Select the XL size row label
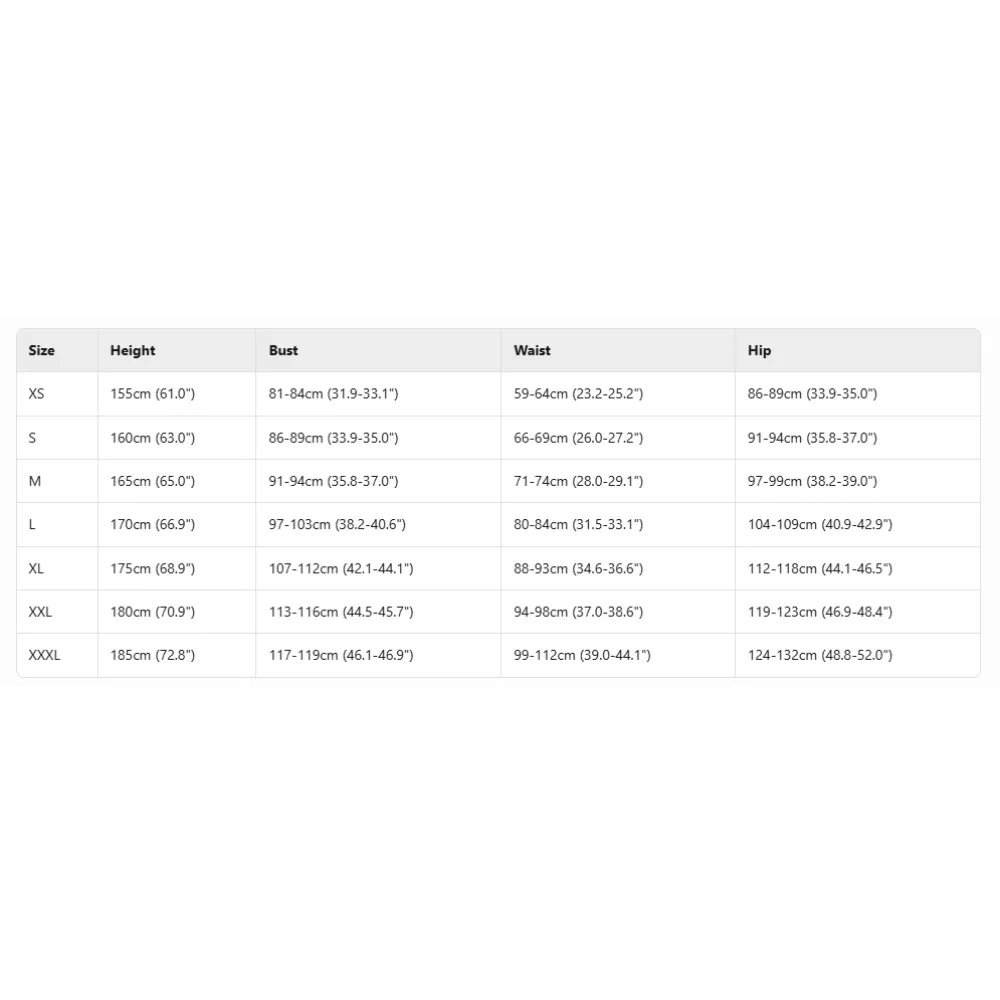The height and width of the screenshot is (1000, 1000). point(37,568)
